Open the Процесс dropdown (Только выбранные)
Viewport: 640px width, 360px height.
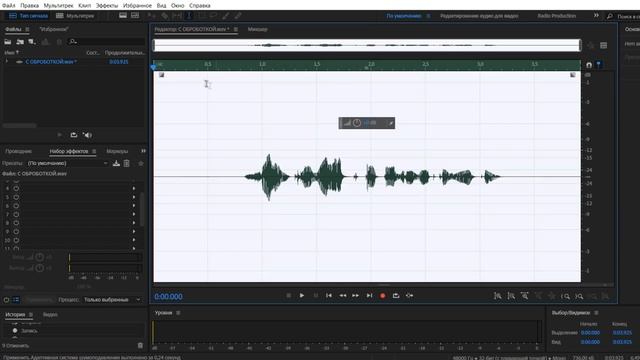(112, 300)
